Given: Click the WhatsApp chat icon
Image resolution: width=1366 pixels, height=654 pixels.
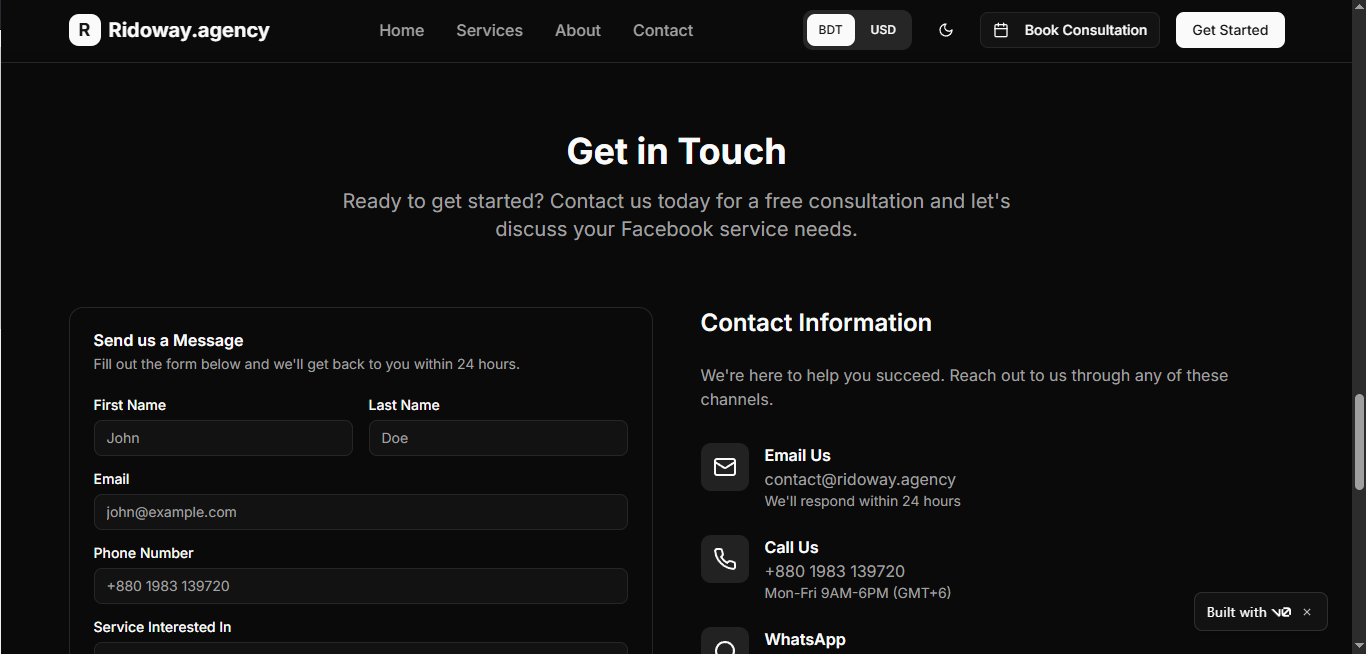Looking at the screenshot, I should pos(725,641).
